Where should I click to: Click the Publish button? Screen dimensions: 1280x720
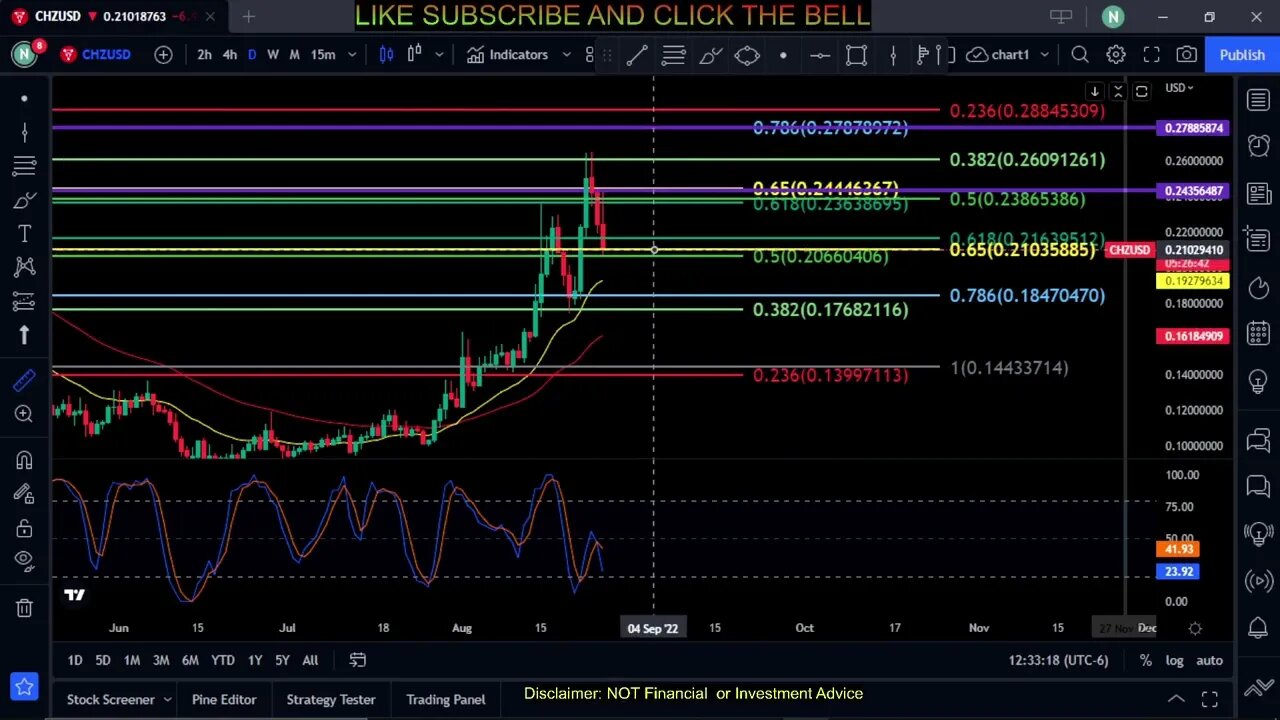(x=1242, y=55)
